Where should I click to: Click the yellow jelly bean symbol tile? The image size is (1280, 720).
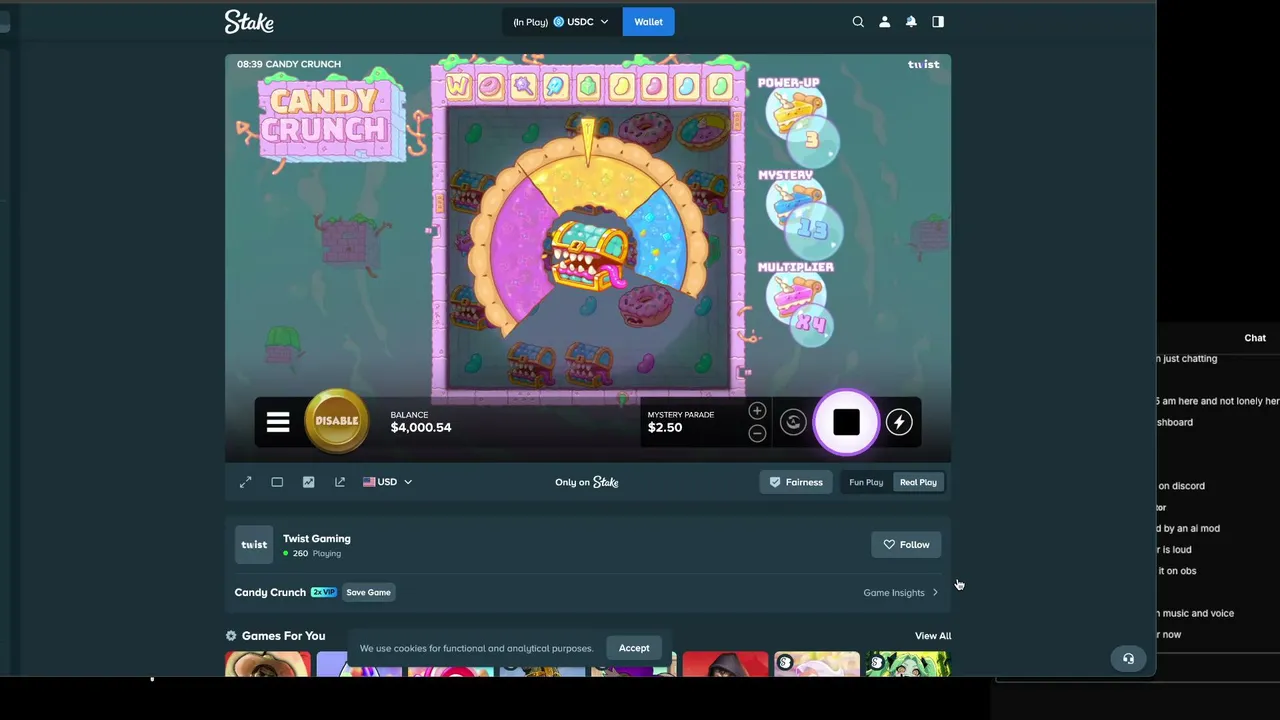(621, 87)
